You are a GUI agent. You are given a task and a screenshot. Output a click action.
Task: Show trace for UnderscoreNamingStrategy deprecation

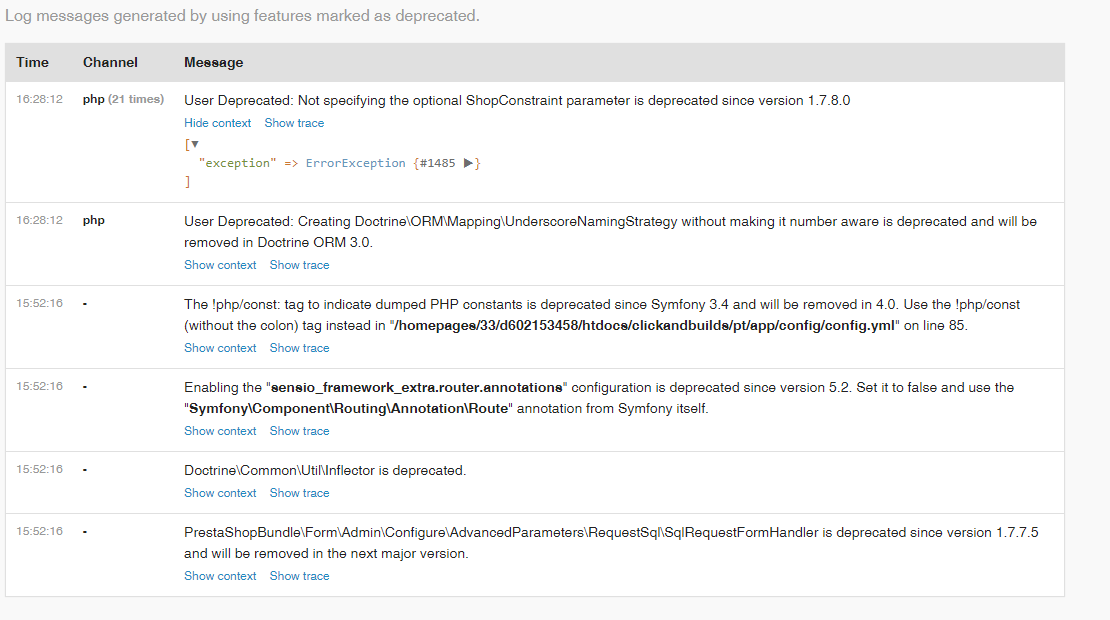click(299, 265)
